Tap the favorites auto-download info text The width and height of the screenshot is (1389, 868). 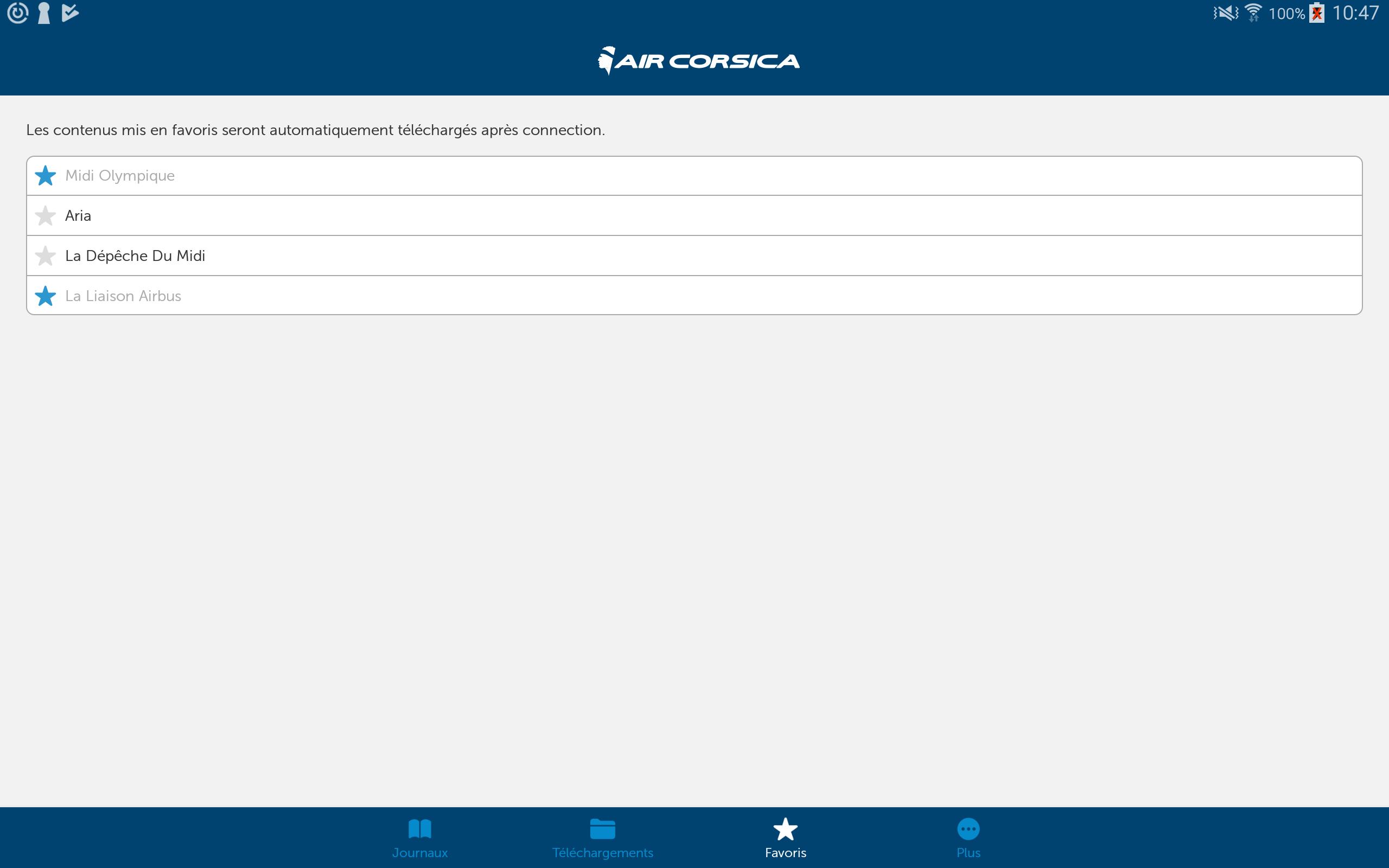316,130
